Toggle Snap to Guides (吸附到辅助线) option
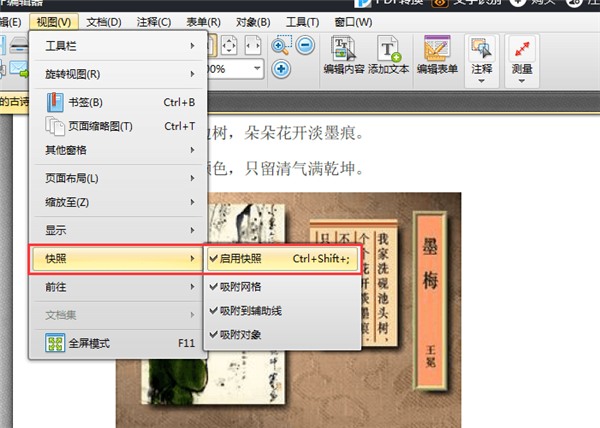This screenshot has width=600, height=428. [x=282, y=311]
